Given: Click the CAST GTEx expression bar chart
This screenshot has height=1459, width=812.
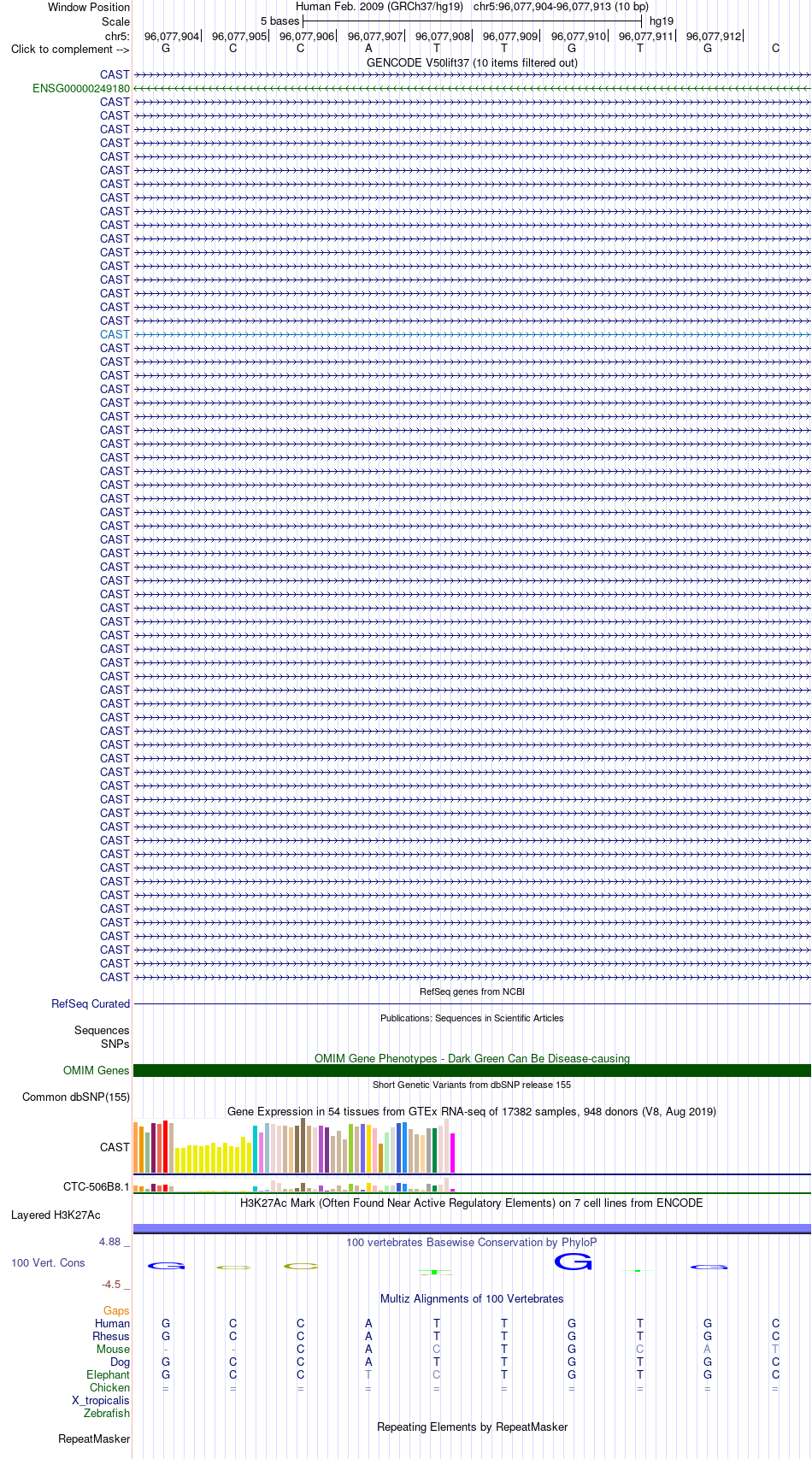Looking at the screenshot, I should click(295, 1145).
